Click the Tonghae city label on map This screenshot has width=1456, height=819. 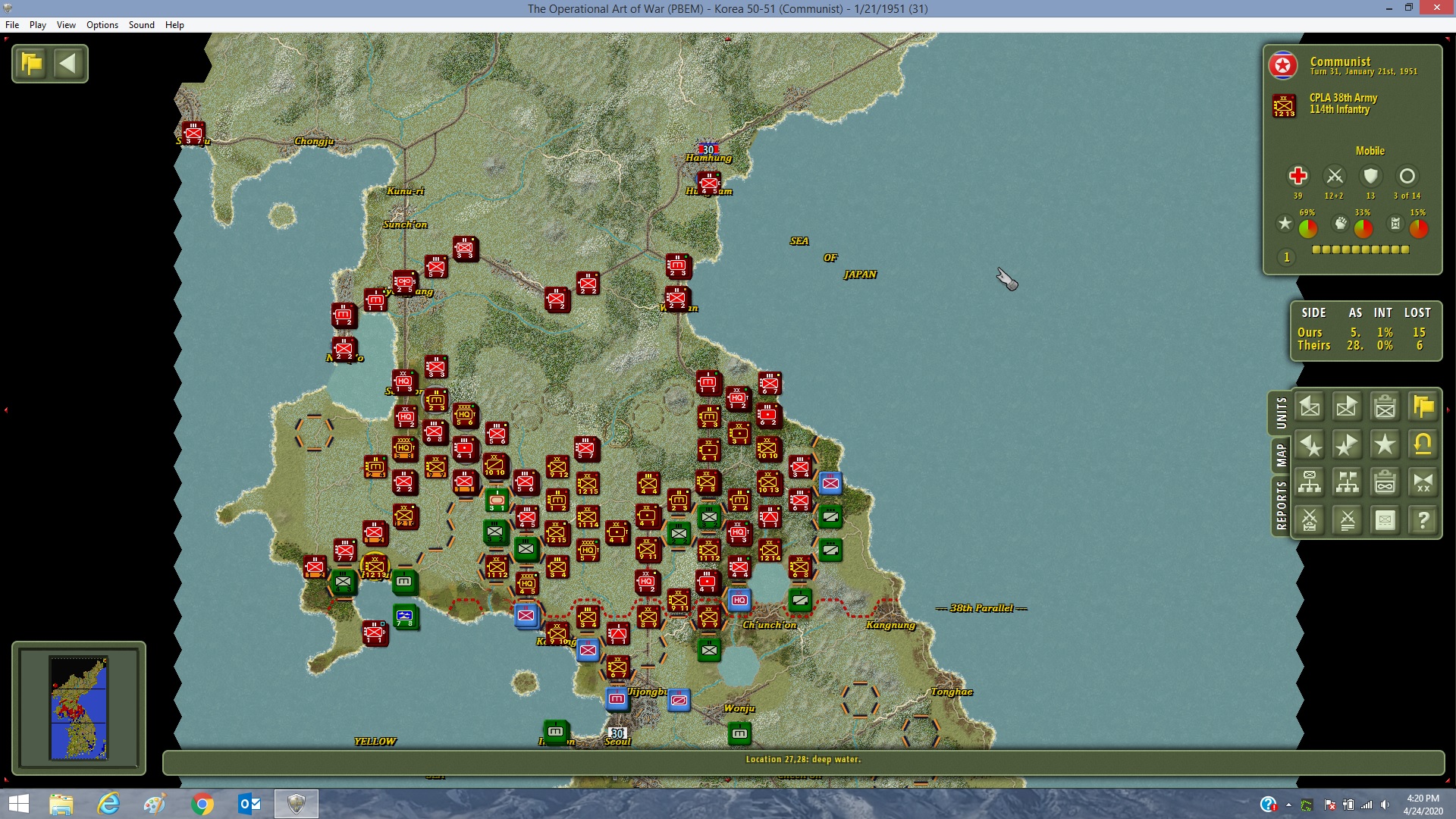tap(952, 692)
